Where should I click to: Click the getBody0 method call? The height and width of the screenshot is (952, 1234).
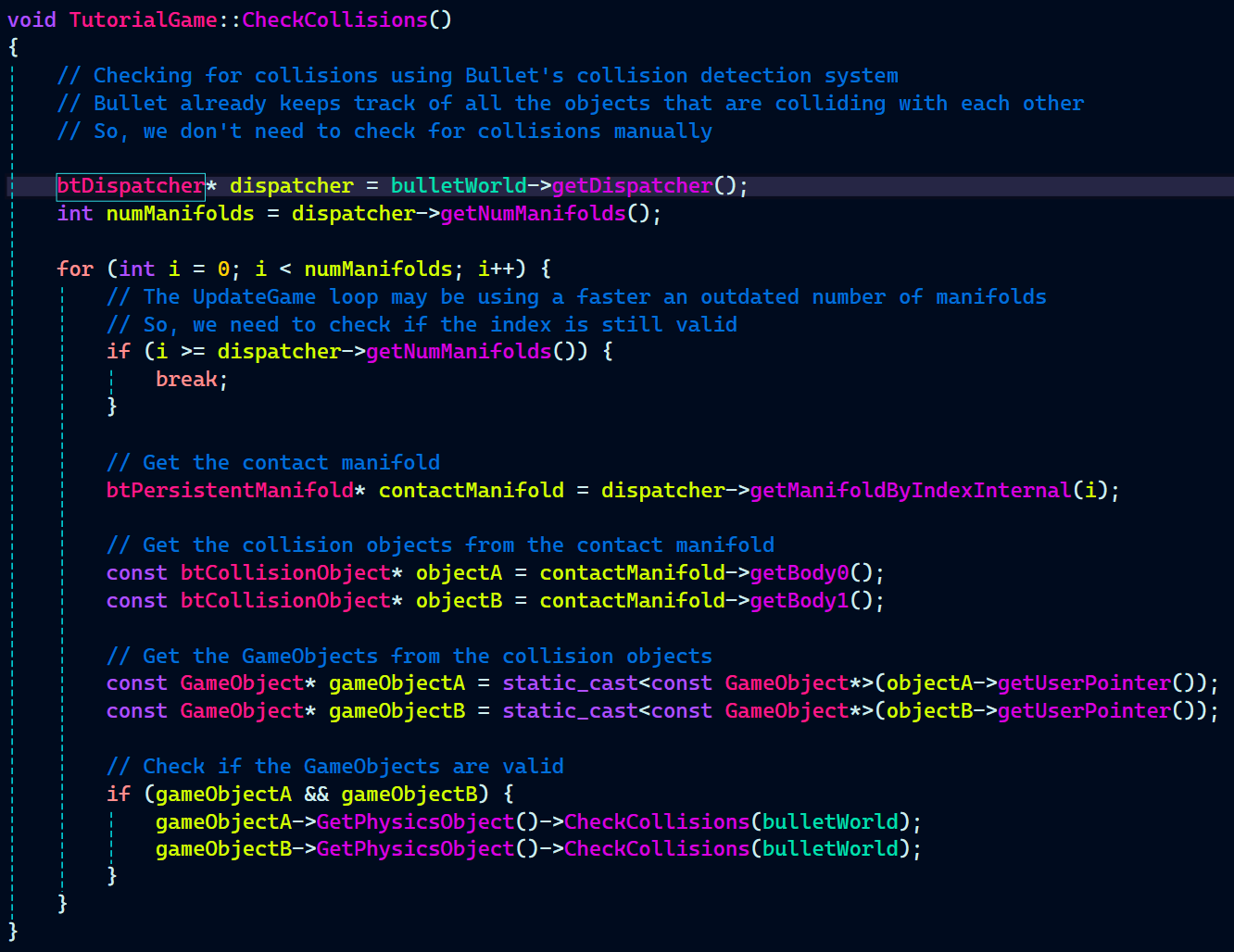[x=799, y=573]
